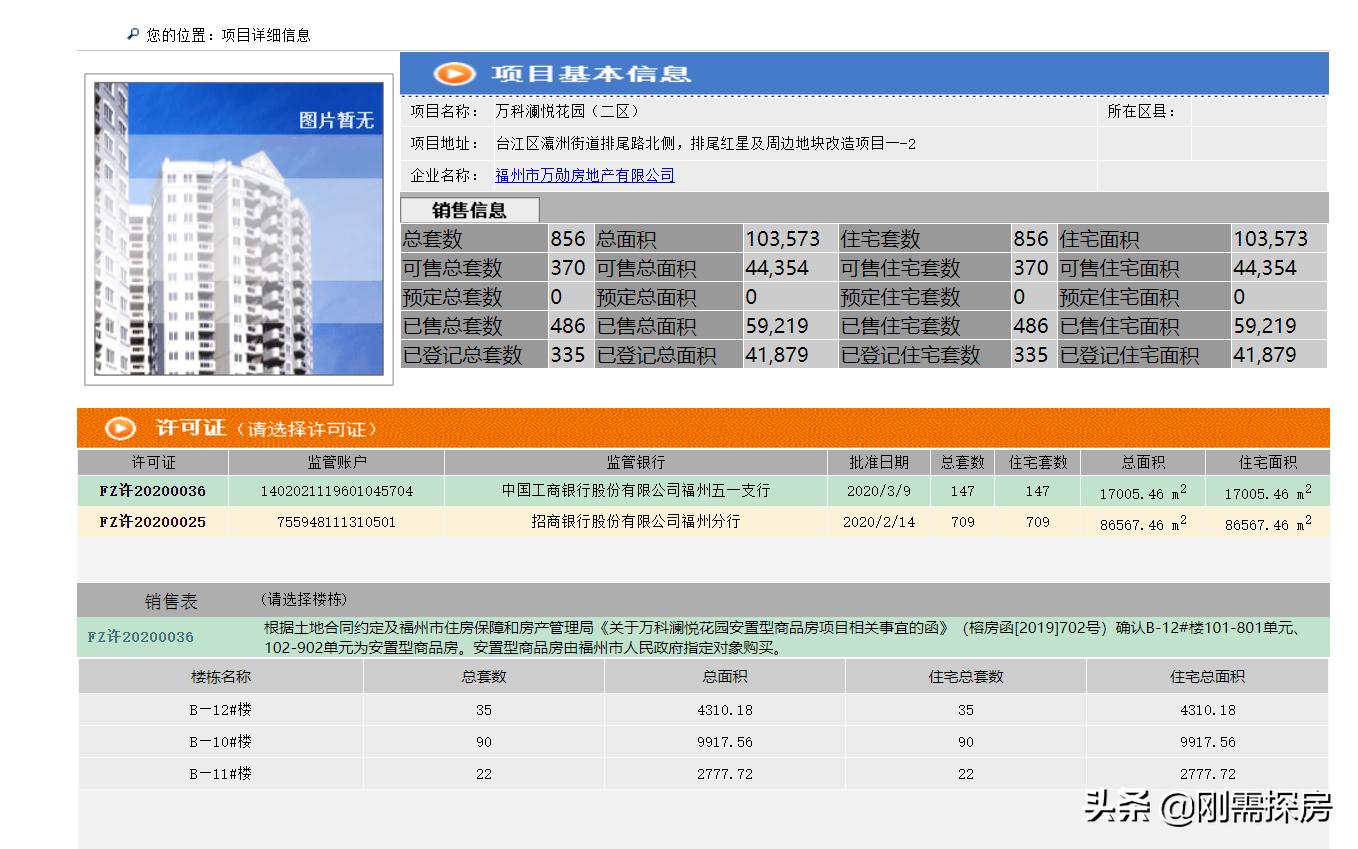The image size is (1358, 849).
Task: Click the 许可证 column header
Action: [x=152, y=462]
